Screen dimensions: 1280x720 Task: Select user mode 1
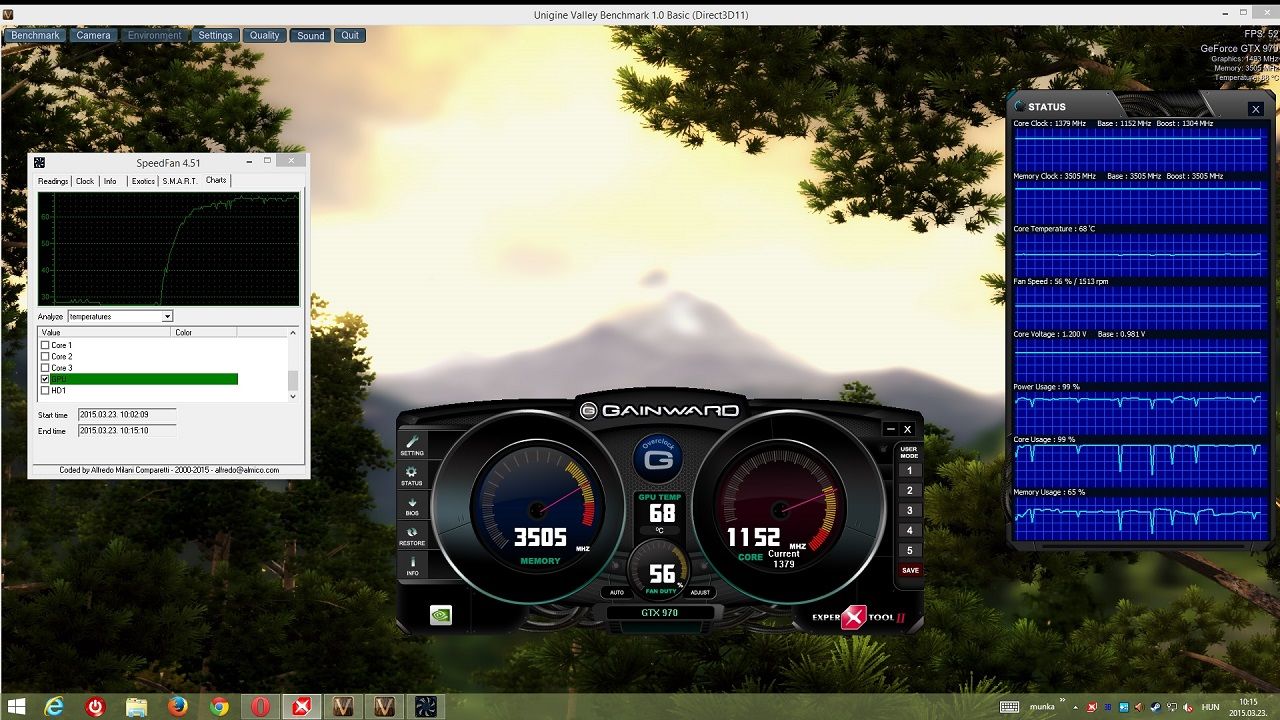pyautogui.click(x=909, y=470)
